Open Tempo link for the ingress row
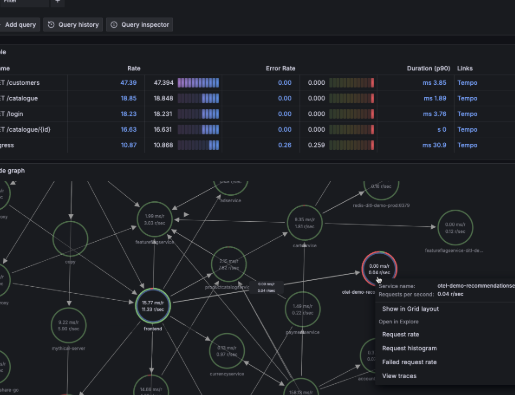 (467, 145)
